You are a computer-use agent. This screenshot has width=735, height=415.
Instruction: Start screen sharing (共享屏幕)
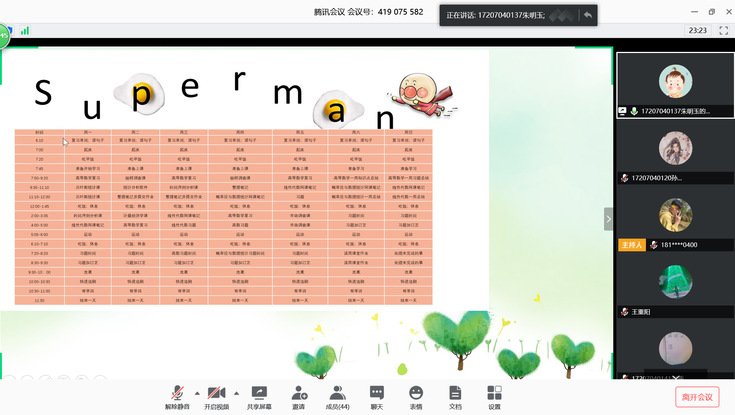click(259, 396)
